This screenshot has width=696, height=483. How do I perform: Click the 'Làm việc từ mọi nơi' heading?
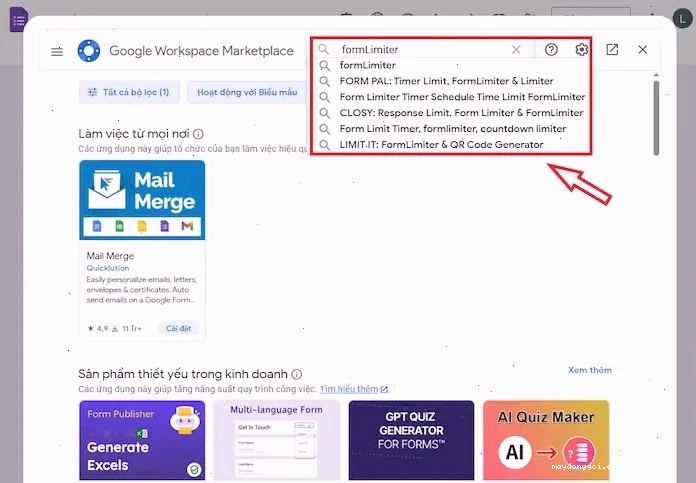(x=134, y=134)
